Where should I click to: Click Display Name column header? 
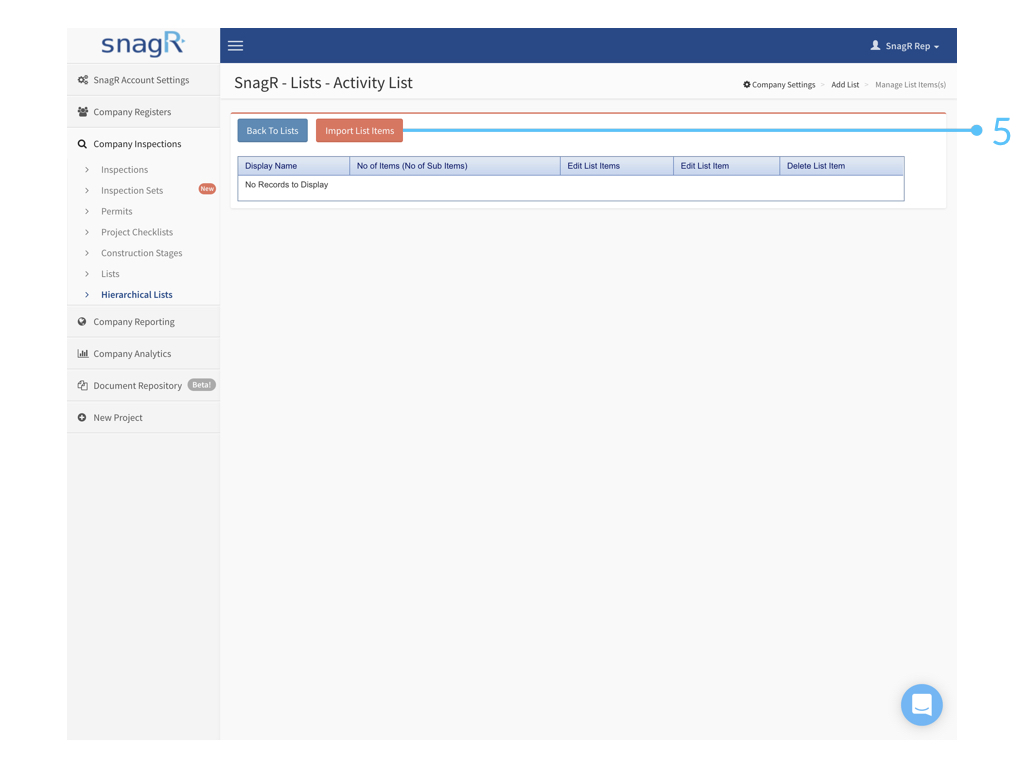click(x=294, y=166)
